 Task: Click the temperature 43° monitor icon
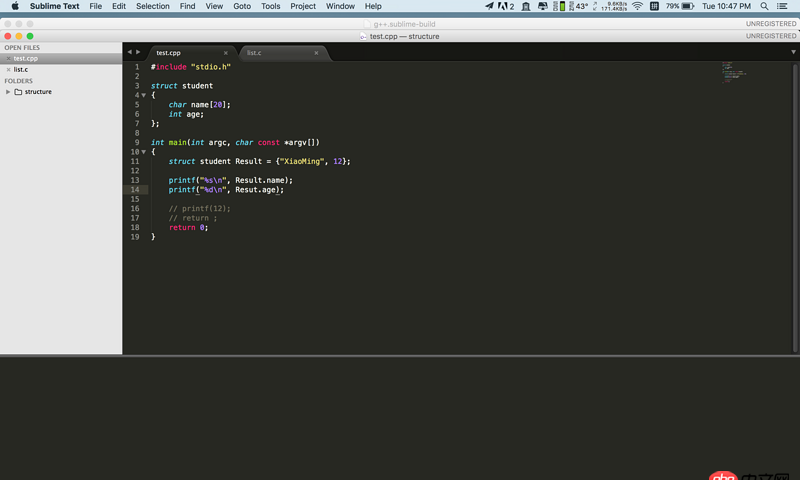578,6
